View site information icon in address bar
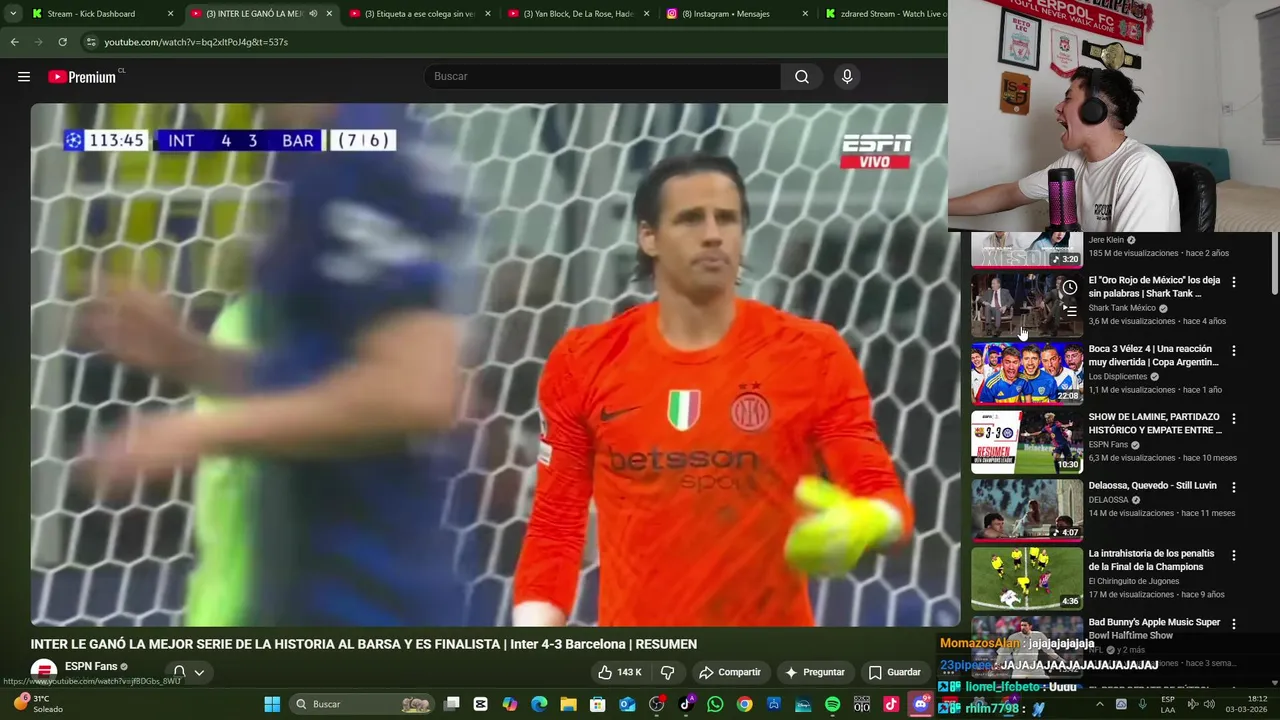This screenshot has width=1280, height=720. (91, 42)
